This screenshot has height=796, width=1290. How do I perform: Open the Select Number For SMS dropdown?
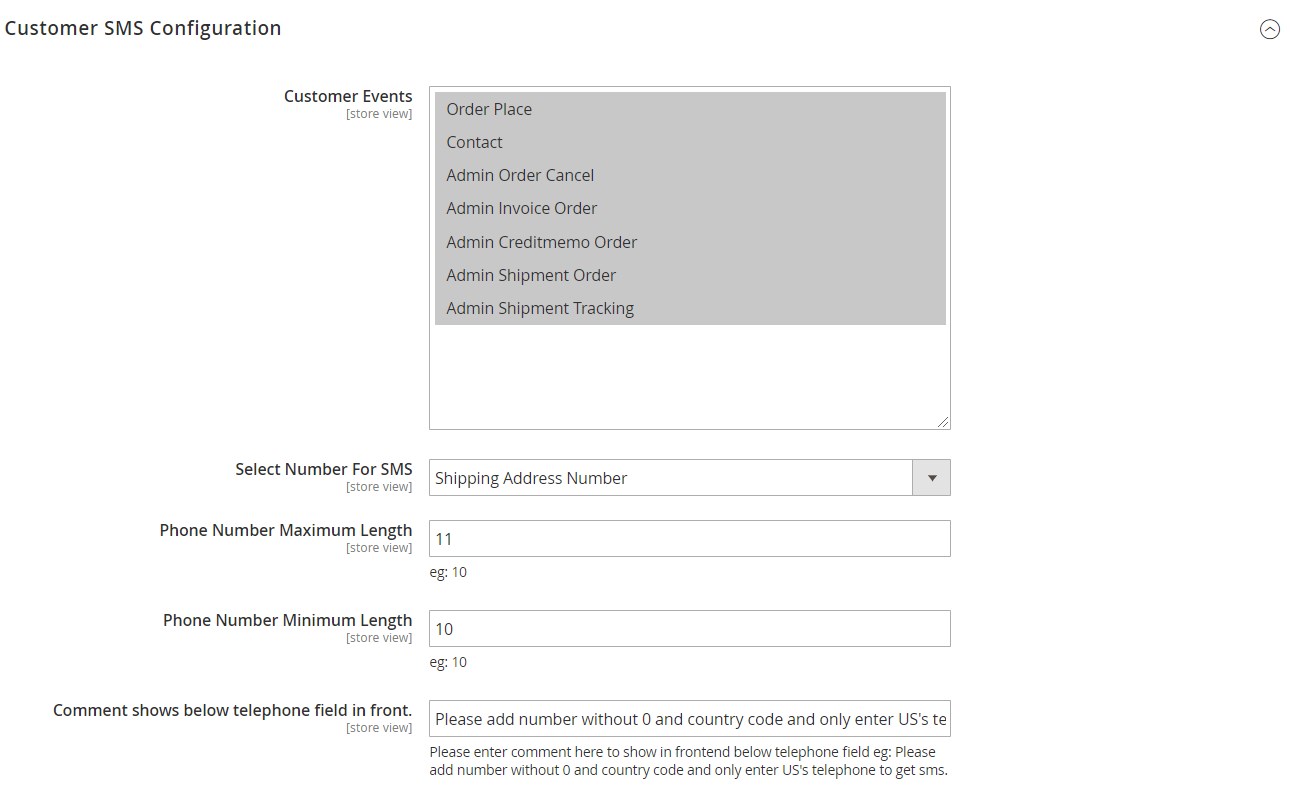(x=671, y=478)
